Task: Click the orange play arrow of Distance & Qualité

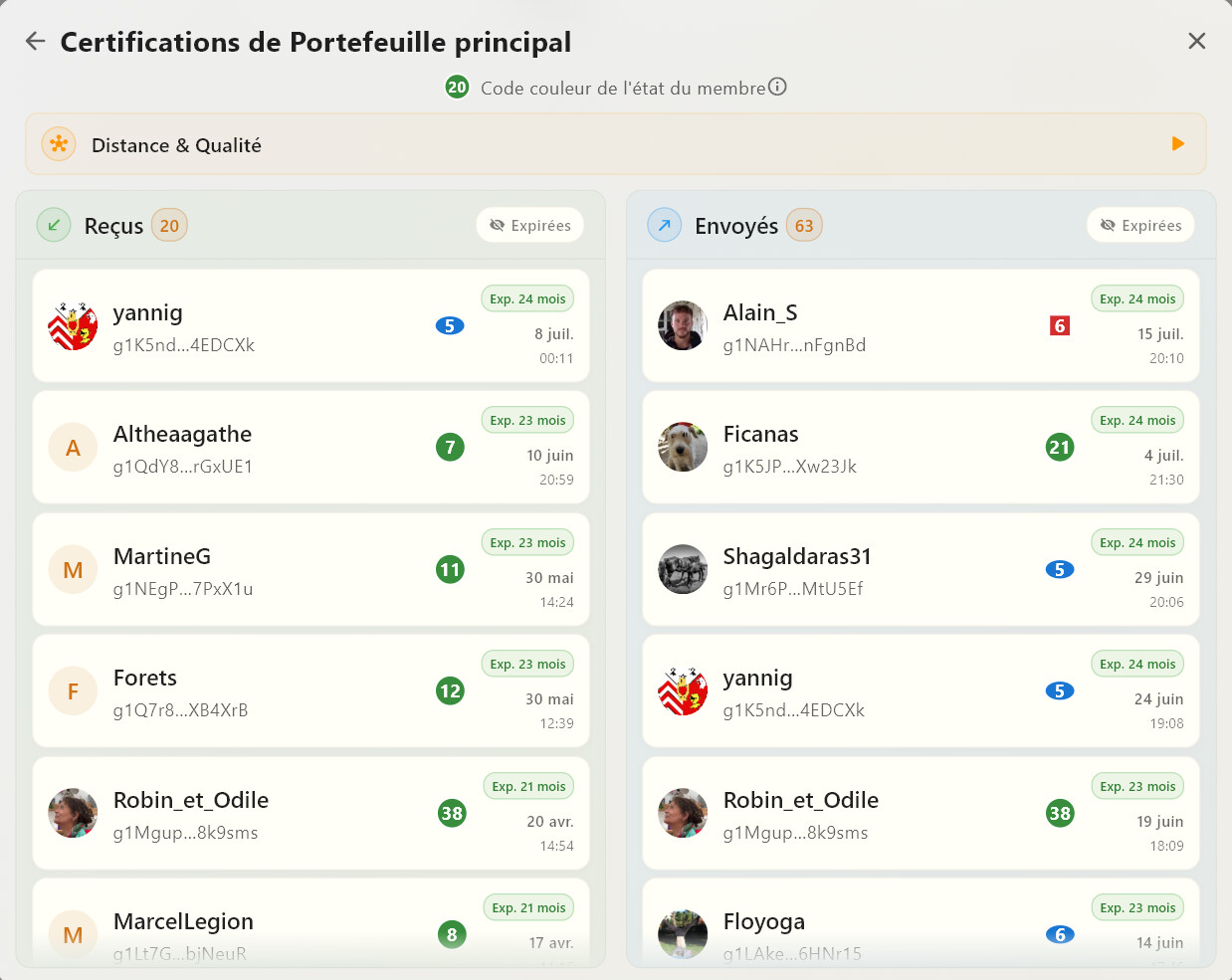Action: [1178, 144]
